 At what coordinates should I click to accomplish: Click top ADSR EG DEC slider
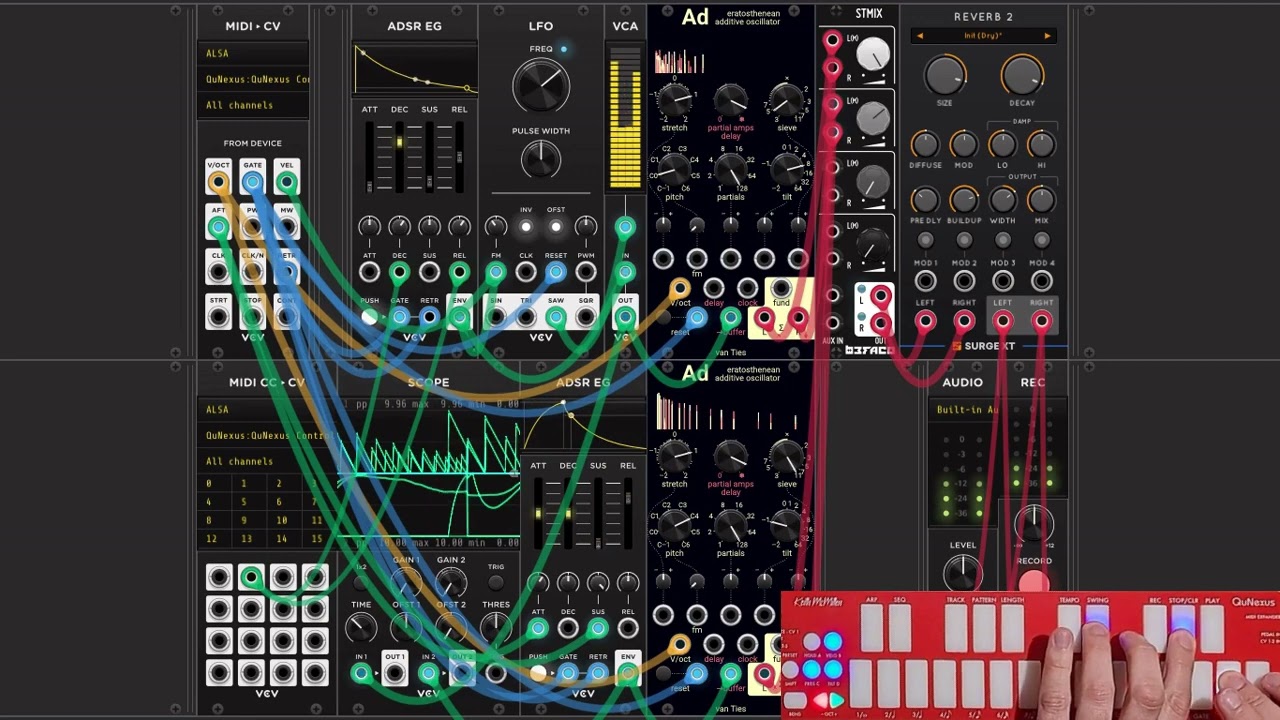pos(399,158)
